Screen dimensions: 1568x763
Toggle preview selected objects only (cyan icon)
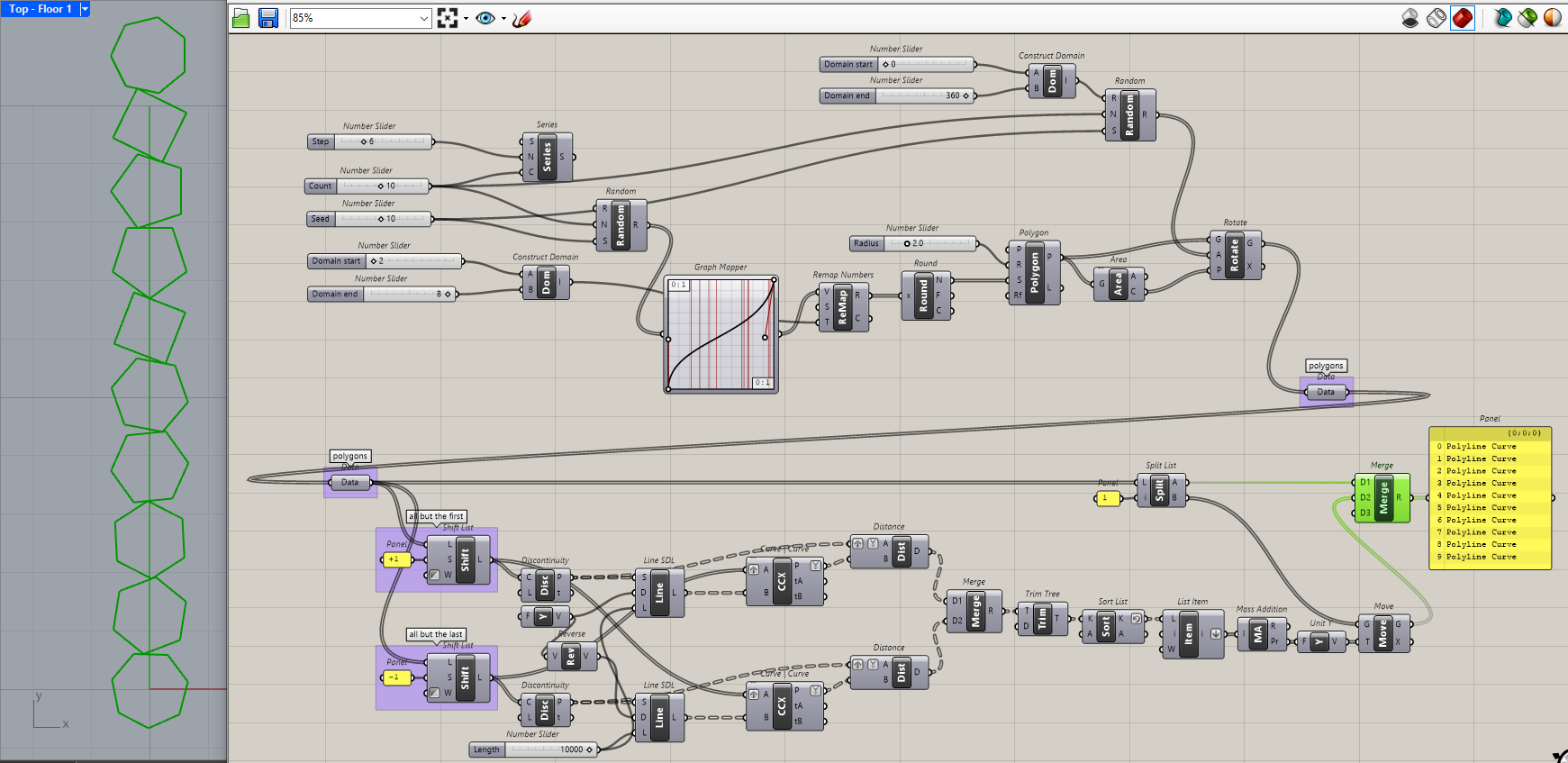[1502, 18]
